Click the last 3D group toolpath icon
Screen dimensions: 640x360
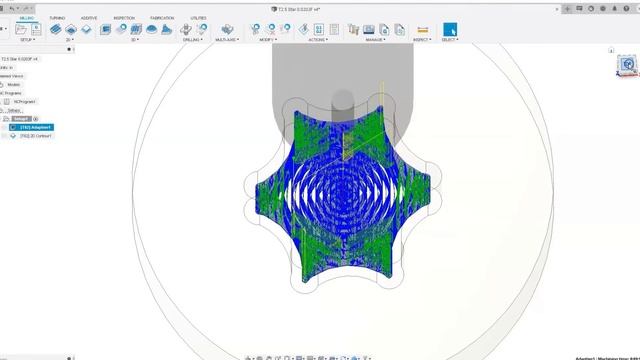tap(167, 29)
